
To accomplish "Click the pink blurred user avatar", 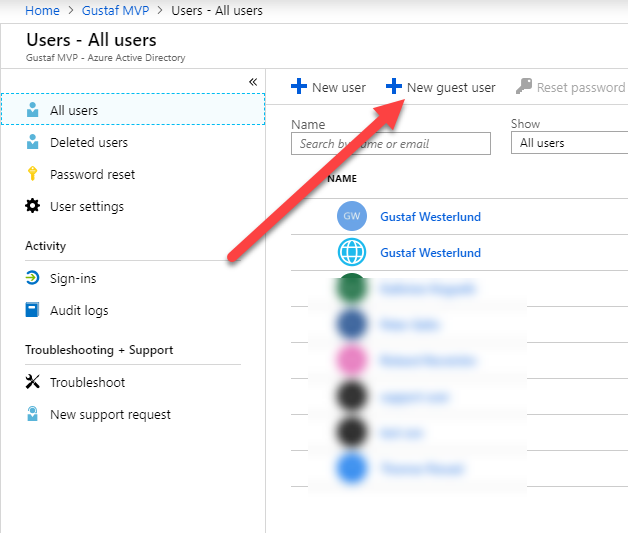I will [x=352, y=360].
